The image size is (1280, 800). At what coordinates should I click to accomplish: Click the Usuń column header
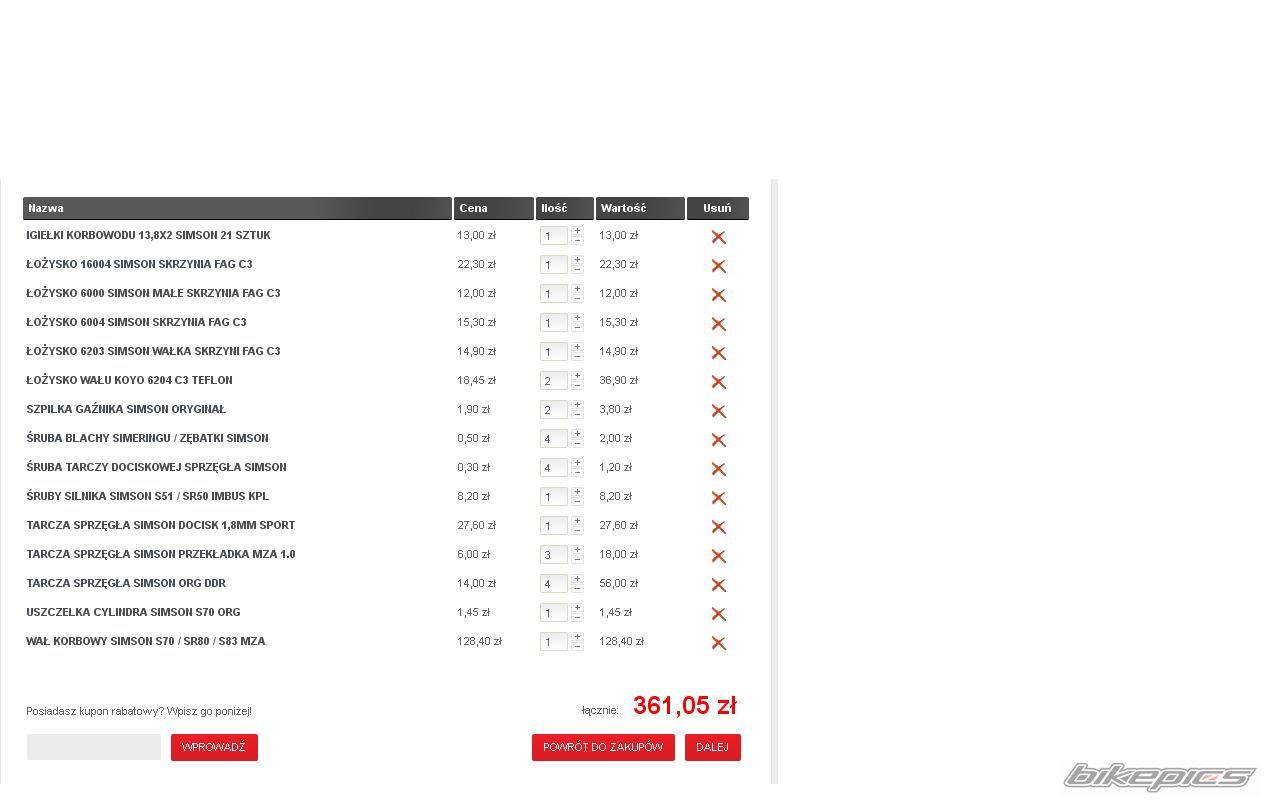pyautogui.click(x=718, y=208)
